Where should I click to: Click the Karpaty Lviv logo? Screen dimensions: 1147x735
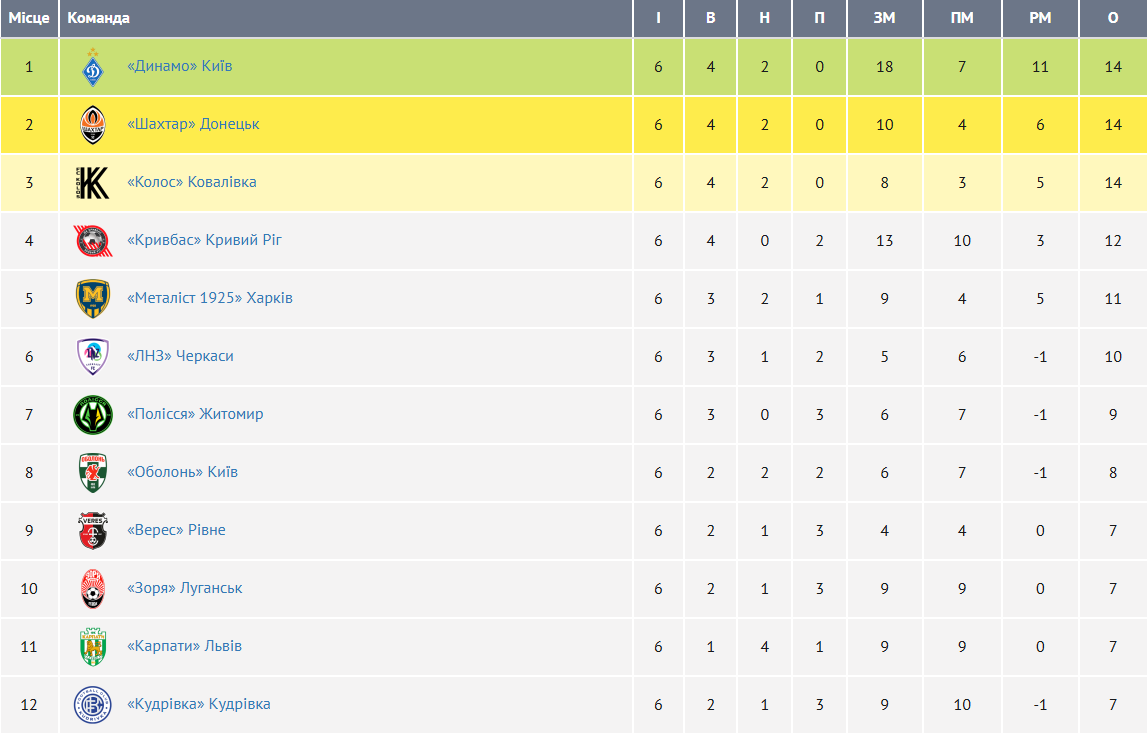[x=92, y=647]
